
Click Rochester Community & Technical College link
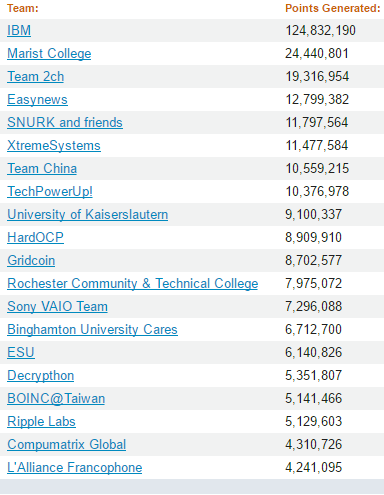click(133, 284)
